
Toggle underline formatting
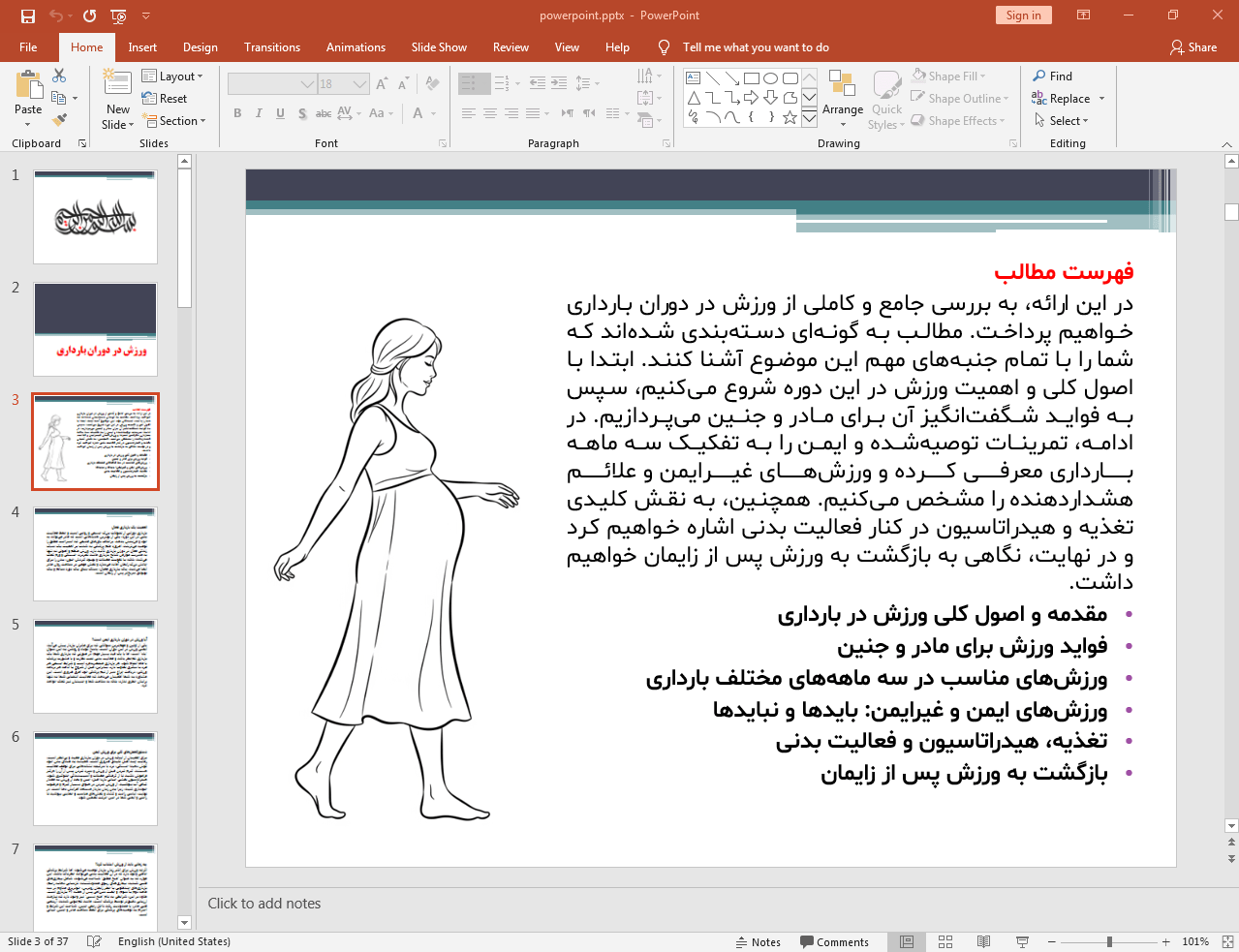[x=280, y=113]
